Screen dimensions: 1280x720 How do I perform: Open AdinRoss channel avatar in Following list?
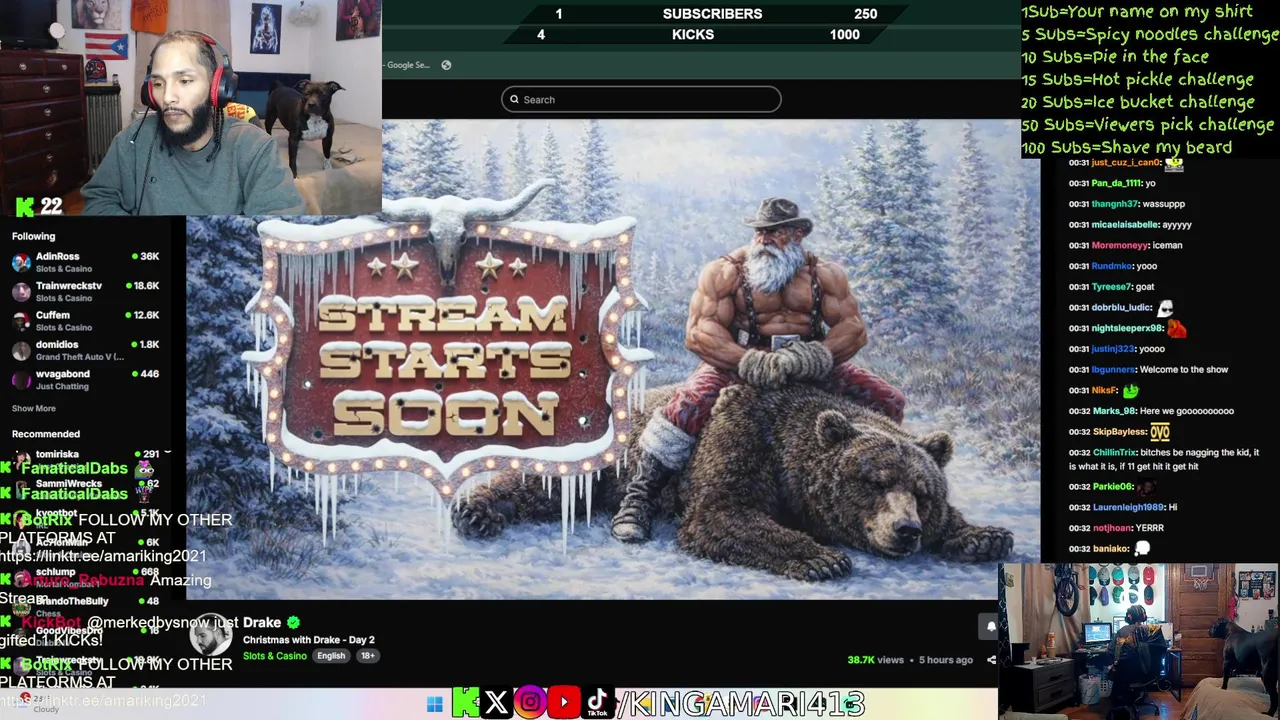coord(21,262)
